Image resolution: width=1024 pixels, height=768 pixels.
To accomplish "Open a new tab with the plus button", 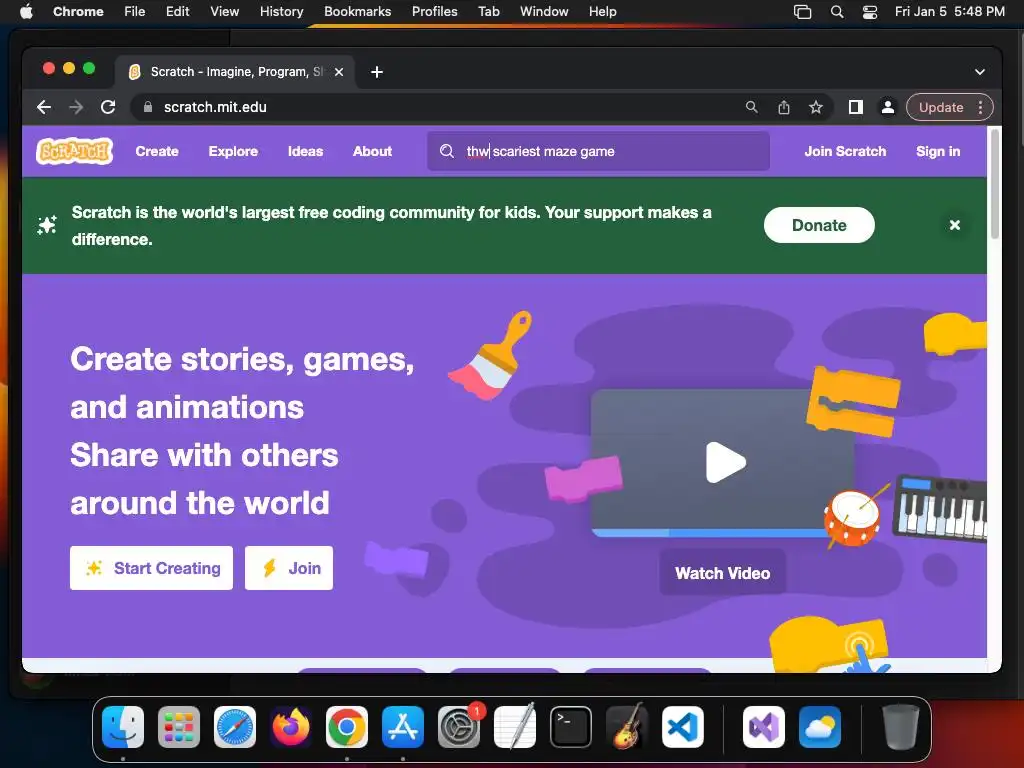I will tap(377, 72).
